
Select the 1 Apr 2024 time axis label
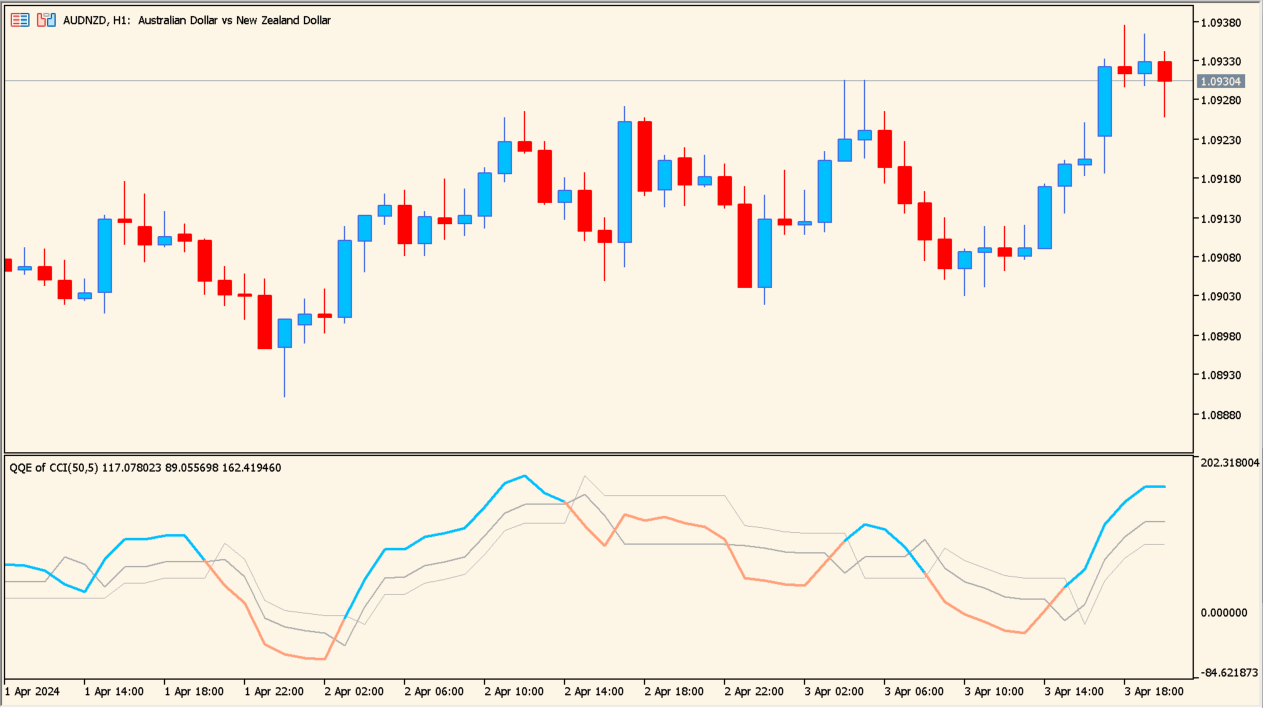tap(33, 691)
